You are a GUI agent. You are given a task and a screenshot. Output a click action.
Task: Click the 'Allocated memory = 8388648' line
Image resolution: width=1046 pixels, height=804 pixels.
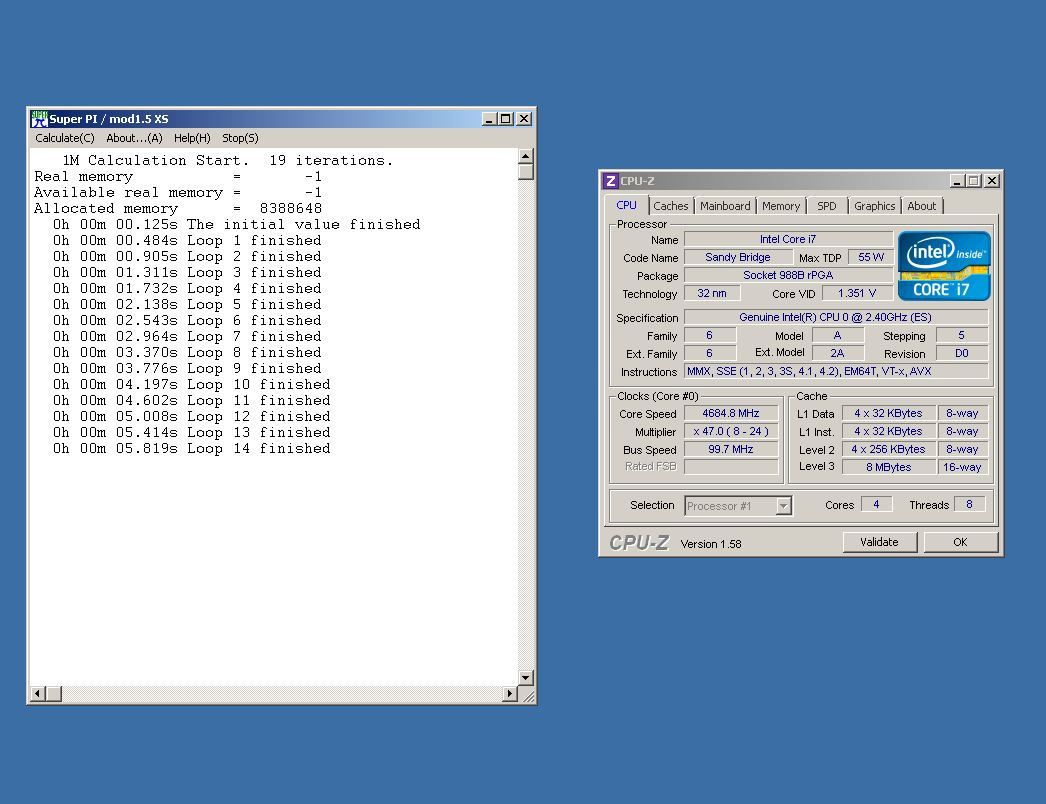click(x=178, y=208)
